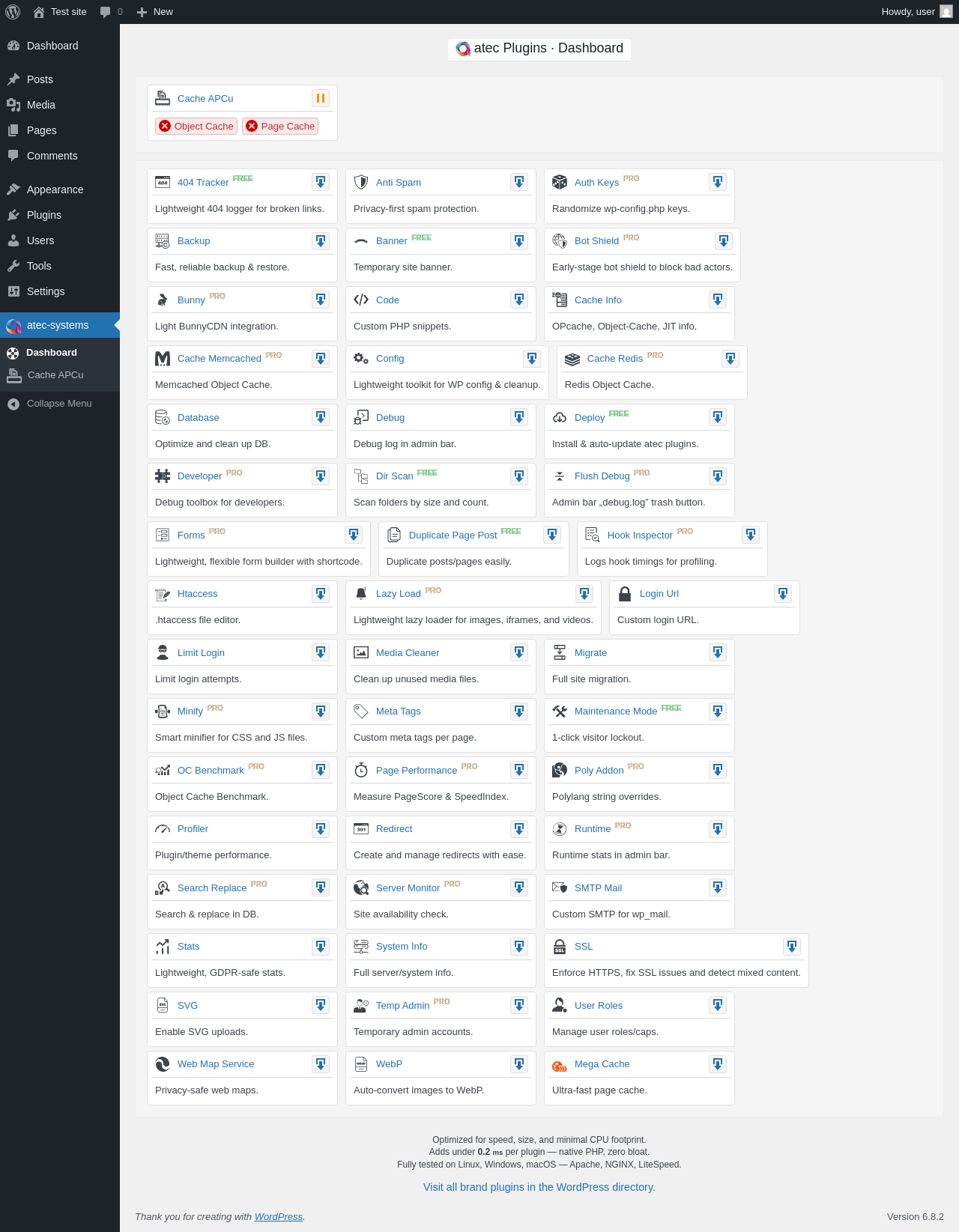Open the Web Map Service link
The image size is (959, 1232).
coord(216,1064)
